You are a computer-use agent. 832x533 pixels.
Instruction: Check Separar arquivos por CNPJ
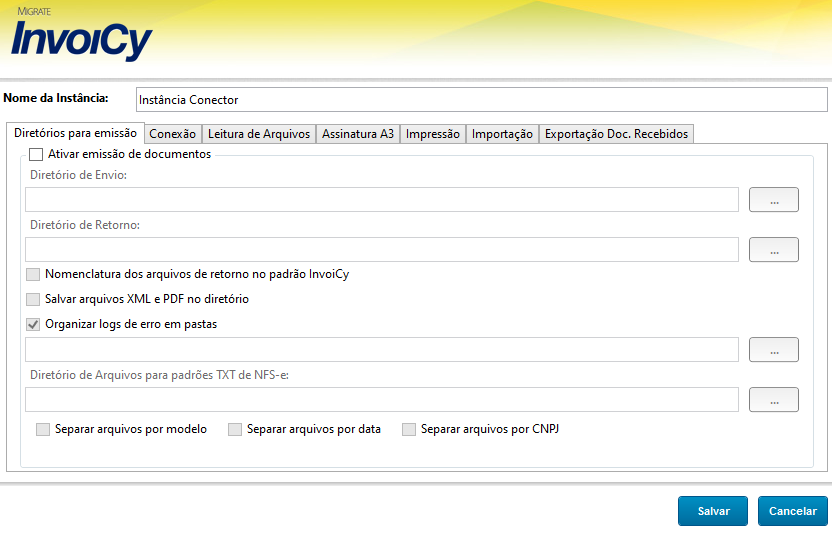click(409, 430)
